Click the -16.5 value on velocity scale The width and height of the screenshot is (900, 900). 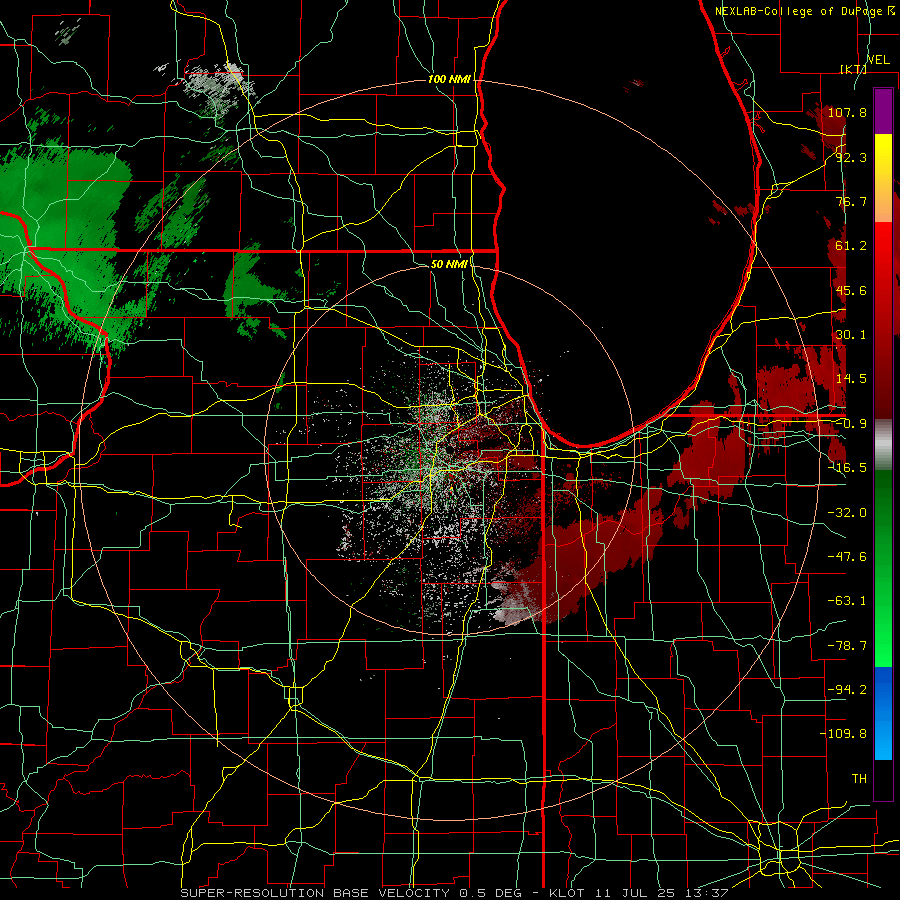847,468
